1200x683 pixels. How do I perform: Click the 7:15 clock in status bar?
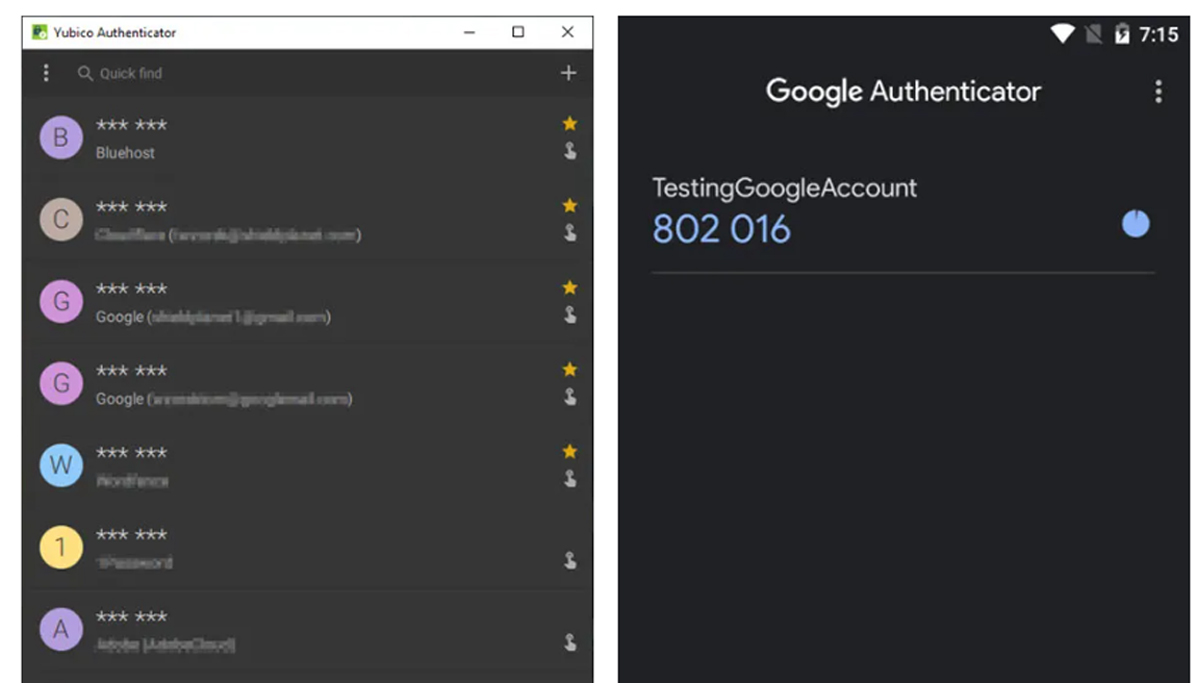(1159, 34)
